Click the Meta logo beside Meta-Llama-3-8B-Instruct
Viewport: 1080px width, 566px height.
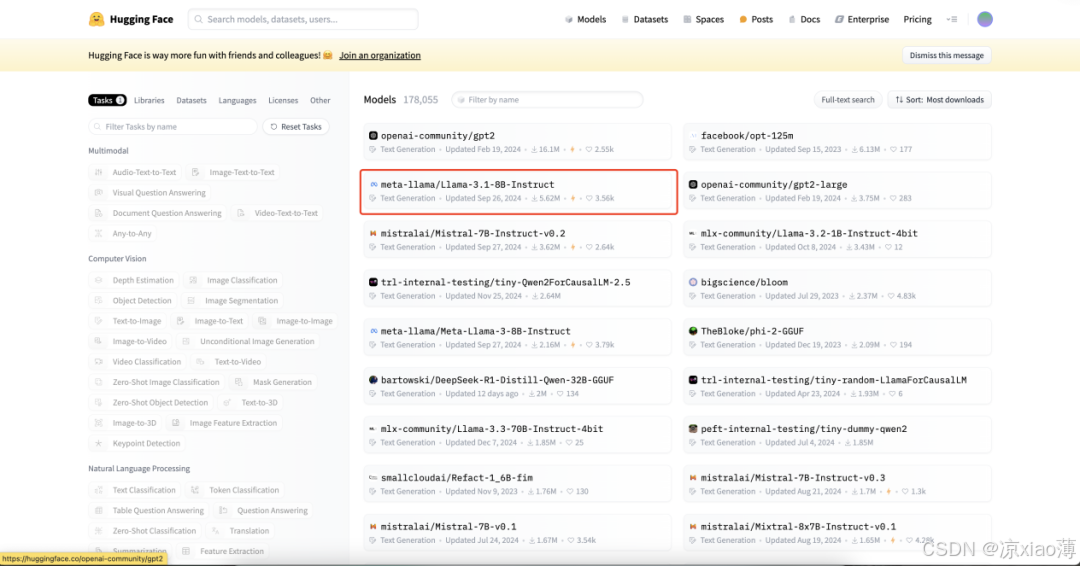coord(373,331)
